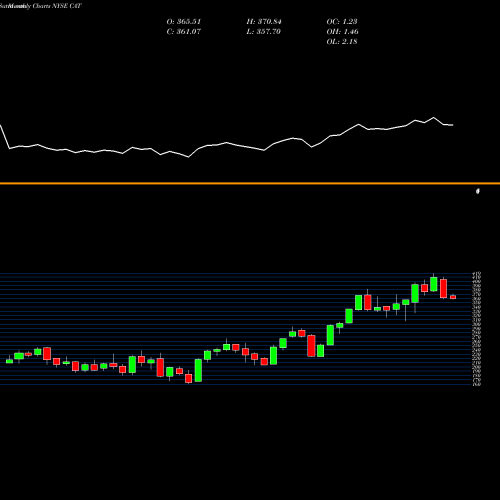Select the low price value L: 357.70
Screen dimensions: 500x500
[x=264, y=32]
